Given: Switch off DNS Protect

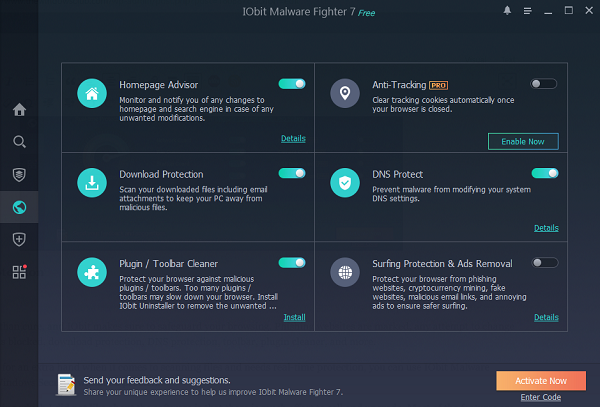Looking at the screenshot, I should tap(545, 173).
